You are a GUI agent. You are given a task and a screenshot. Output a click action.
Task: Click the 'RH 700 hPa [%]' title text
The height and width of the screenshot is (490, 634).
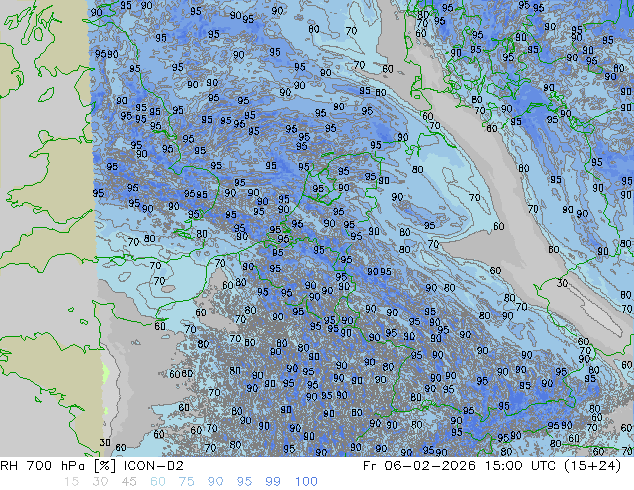pos(59,466)
